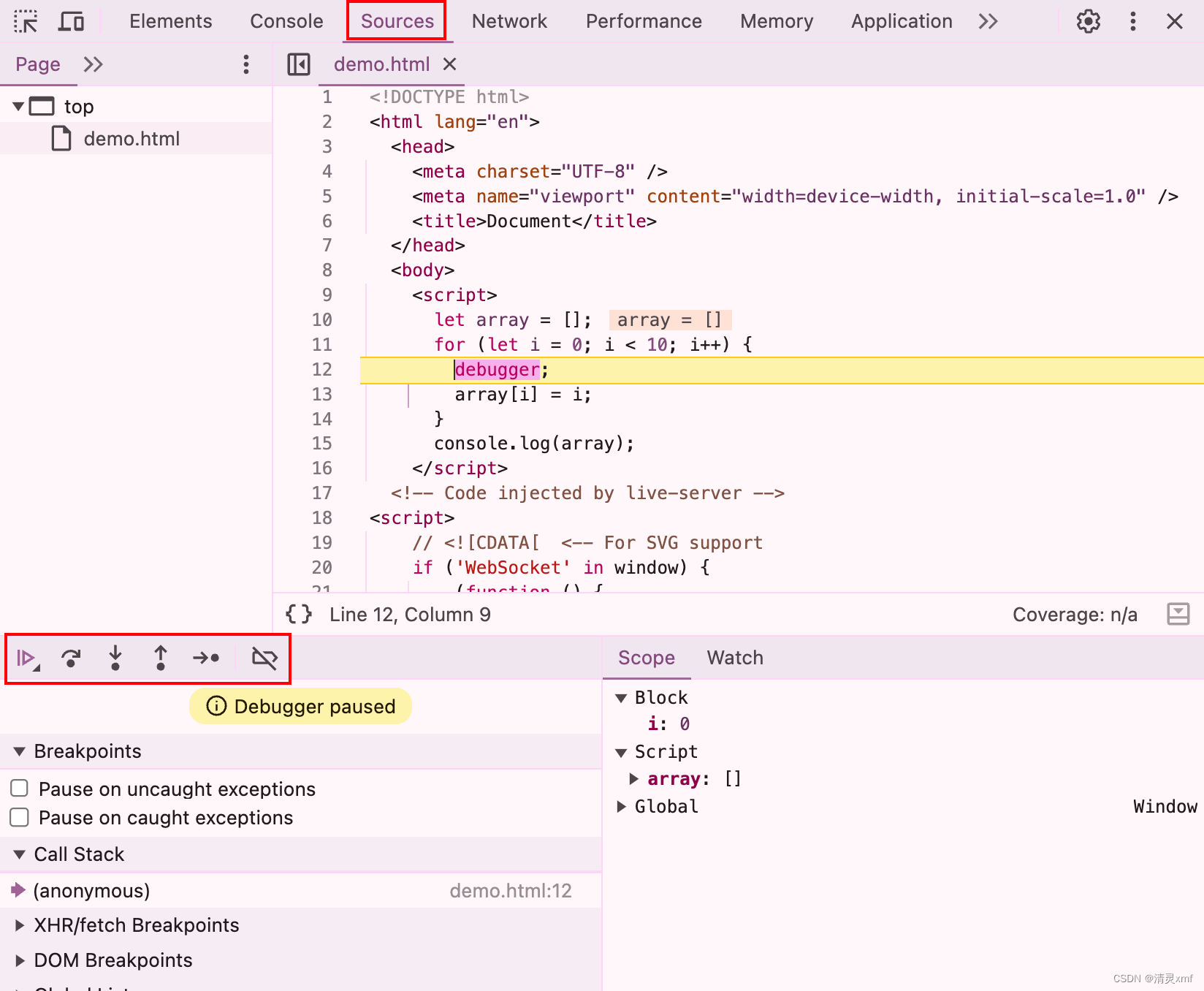Screen dimensions: 1204x991
Task: Collapse the Breakpoints section
Action: pos(20,751)
